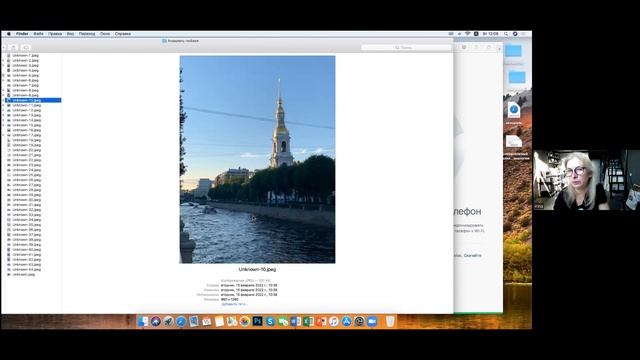Launch Skype from the Dock
The width and height of the screenshot is (640, 360).
tap(270, 322)
